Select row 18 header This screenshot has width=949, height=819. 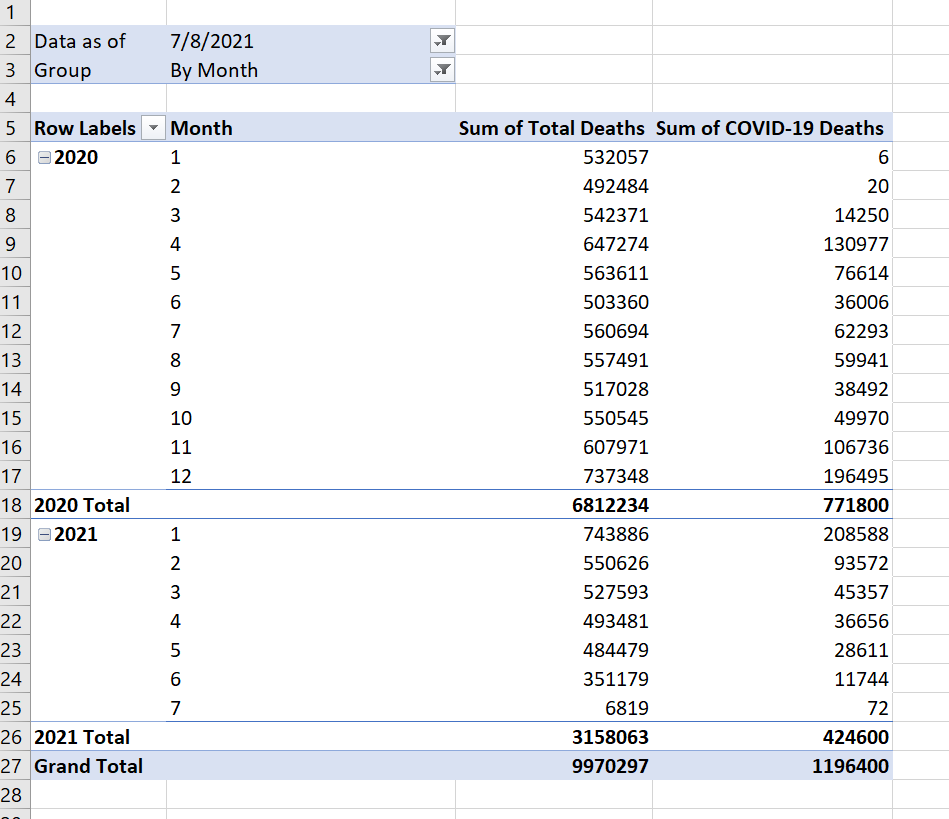point(15,505)
